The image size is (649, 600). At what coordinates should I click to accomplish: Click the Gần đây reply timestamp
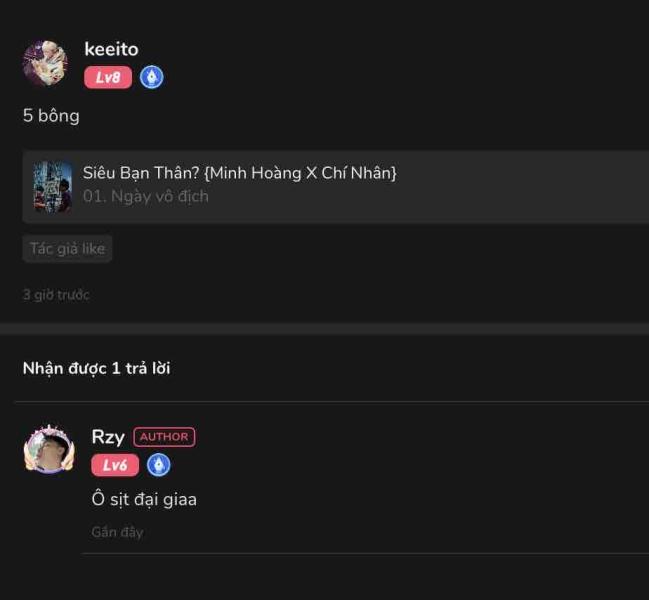tap(118, 532)
